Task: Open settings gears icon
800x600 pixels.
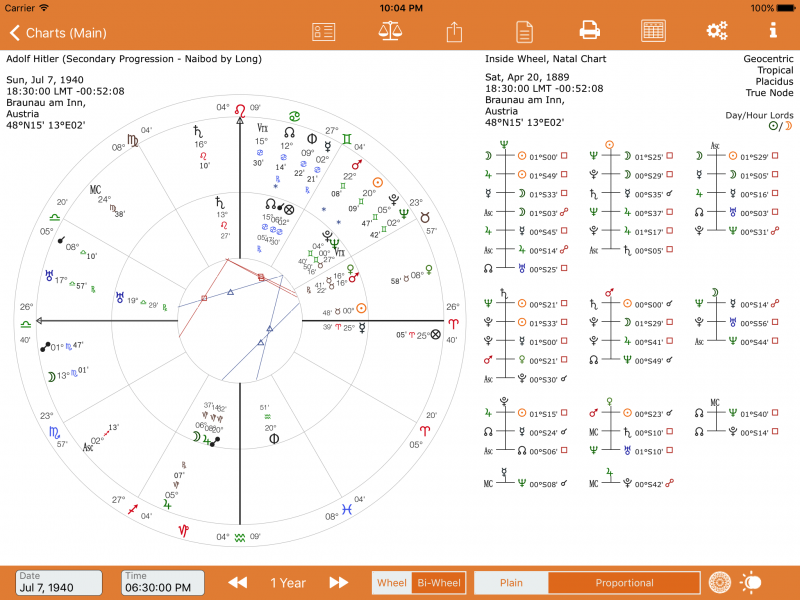Action: click(x=716, y=30)
